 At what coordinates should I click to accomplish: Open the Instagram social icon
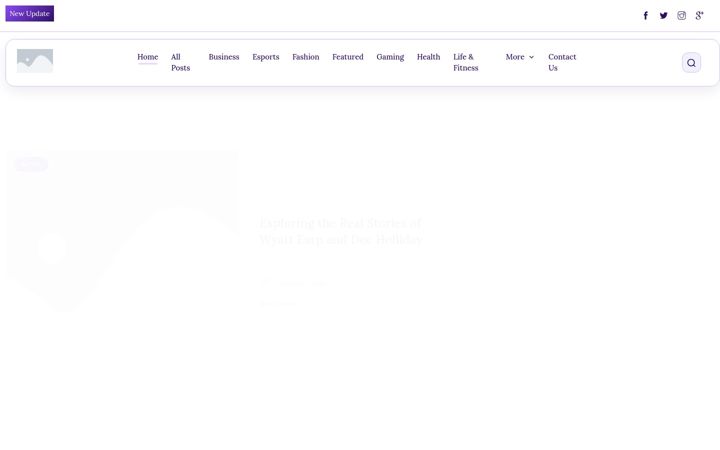click(x=681, y=16)
